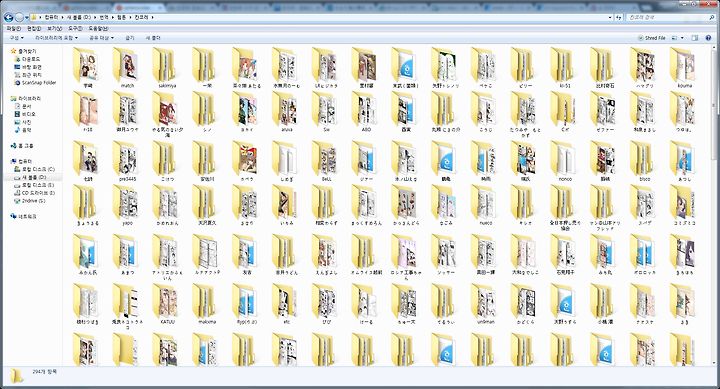Select the pre3445 folder icon

click(x=127, y=158)
